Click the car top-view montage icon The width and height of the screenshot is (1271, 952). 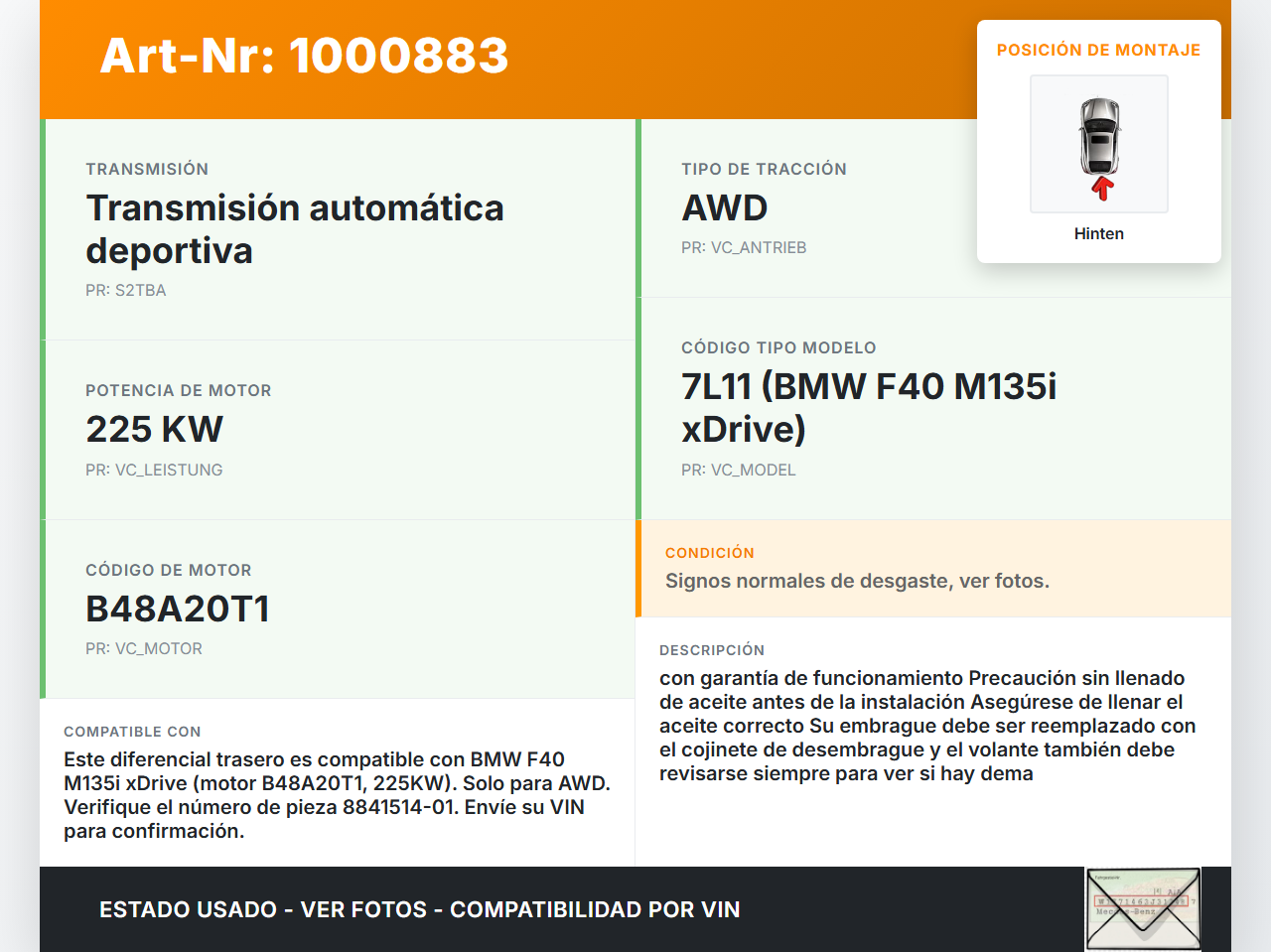pyautogui.click(x=1098, y=143)
